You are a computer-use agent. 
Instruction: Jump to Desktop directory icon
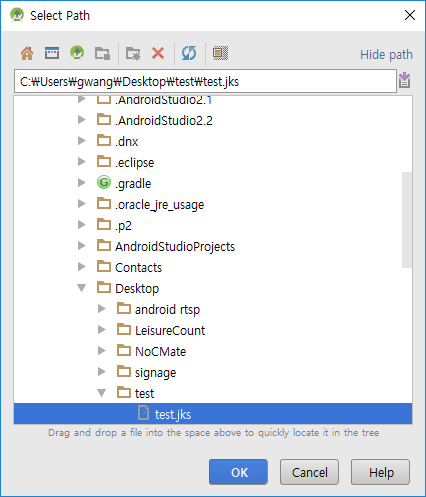(52, 53)
